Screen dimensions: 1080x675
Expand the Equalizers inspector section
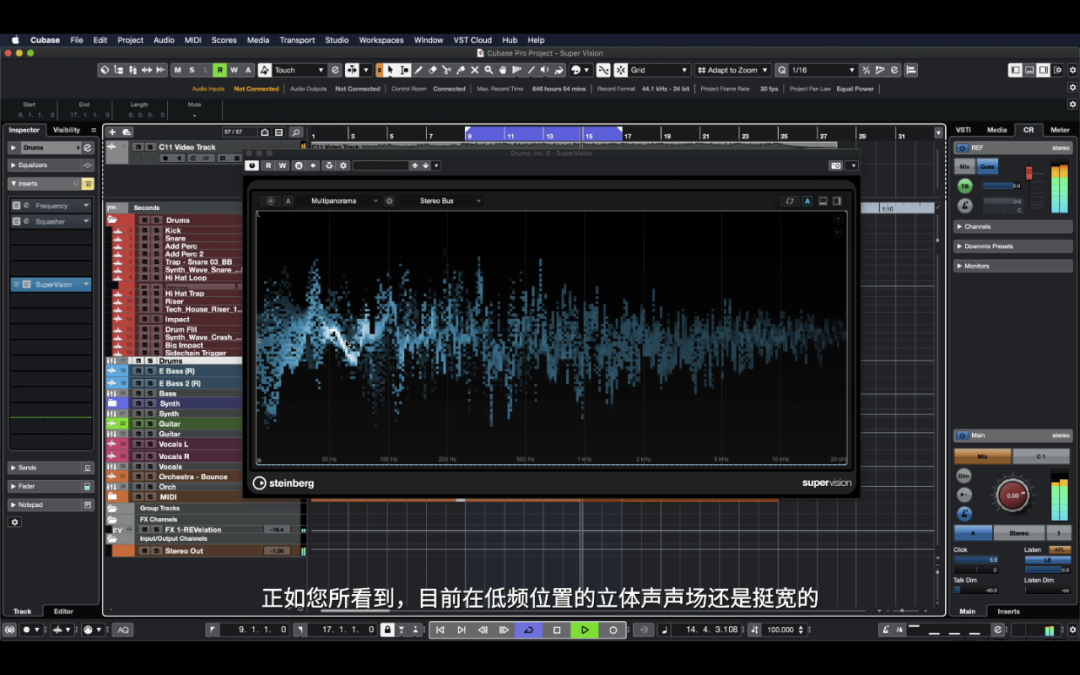(51, 165)
